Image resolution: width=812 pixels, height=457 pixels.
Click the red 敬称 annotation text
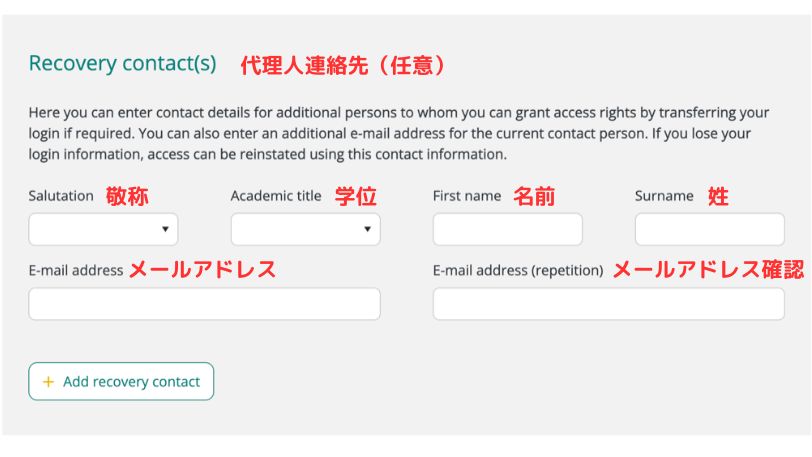coord(127,196)
